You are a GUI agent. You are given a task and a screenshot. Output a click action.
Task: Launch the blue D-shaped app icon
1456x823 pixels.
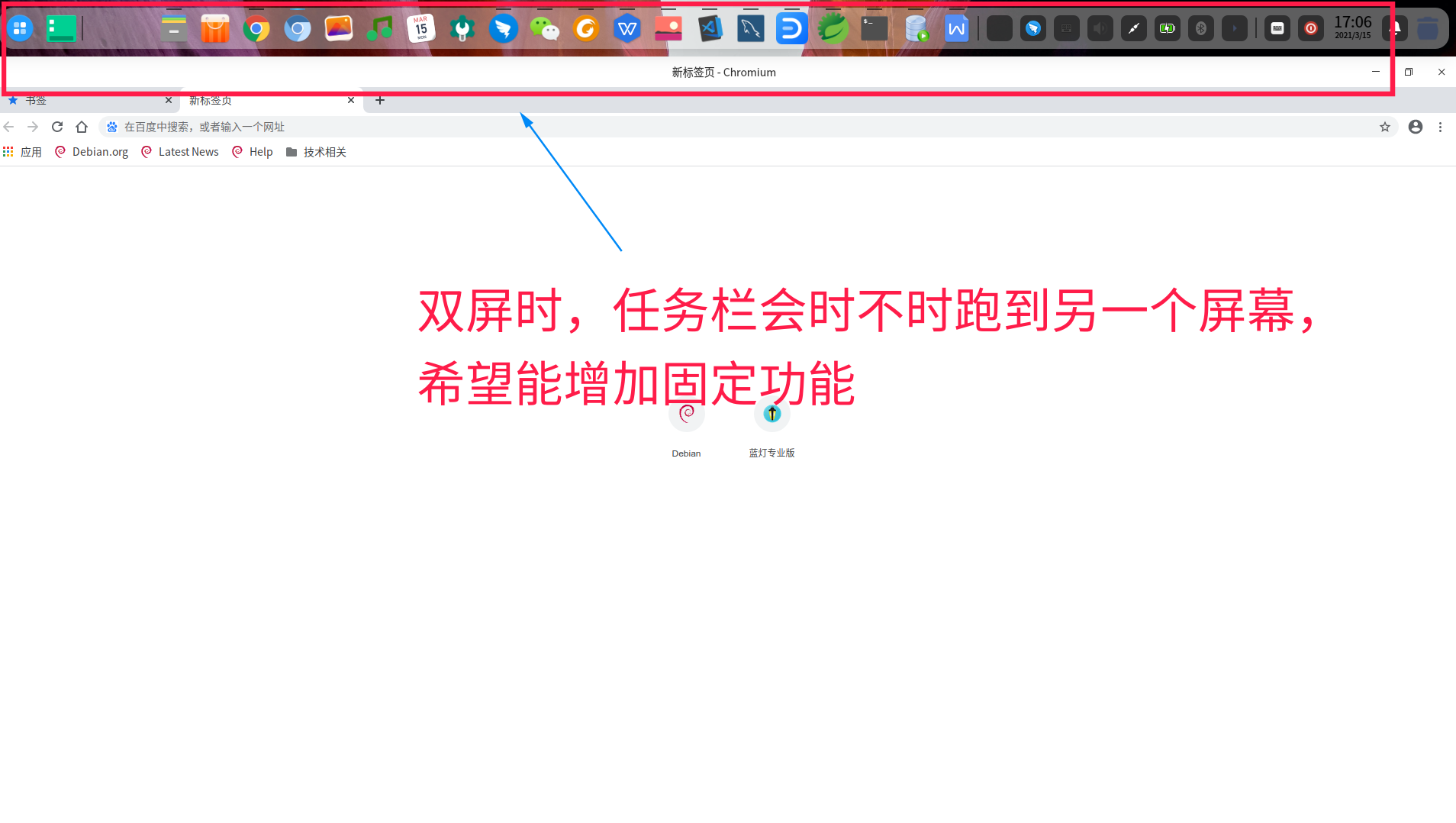pyautogui.click(x=792, y=29)
